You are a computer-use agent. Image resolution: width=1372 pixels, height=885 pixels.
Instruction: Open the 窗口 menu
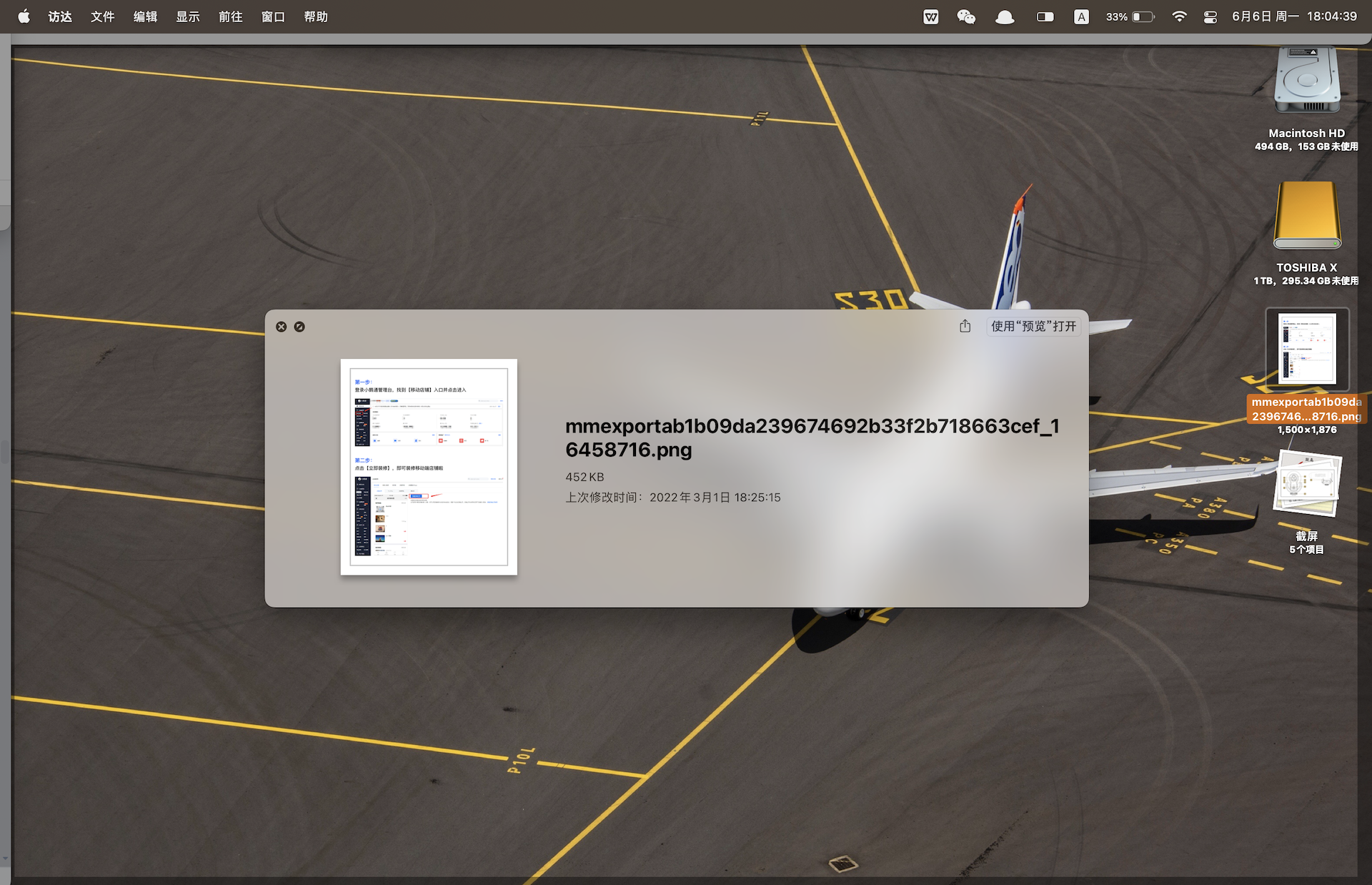point(273,16)
